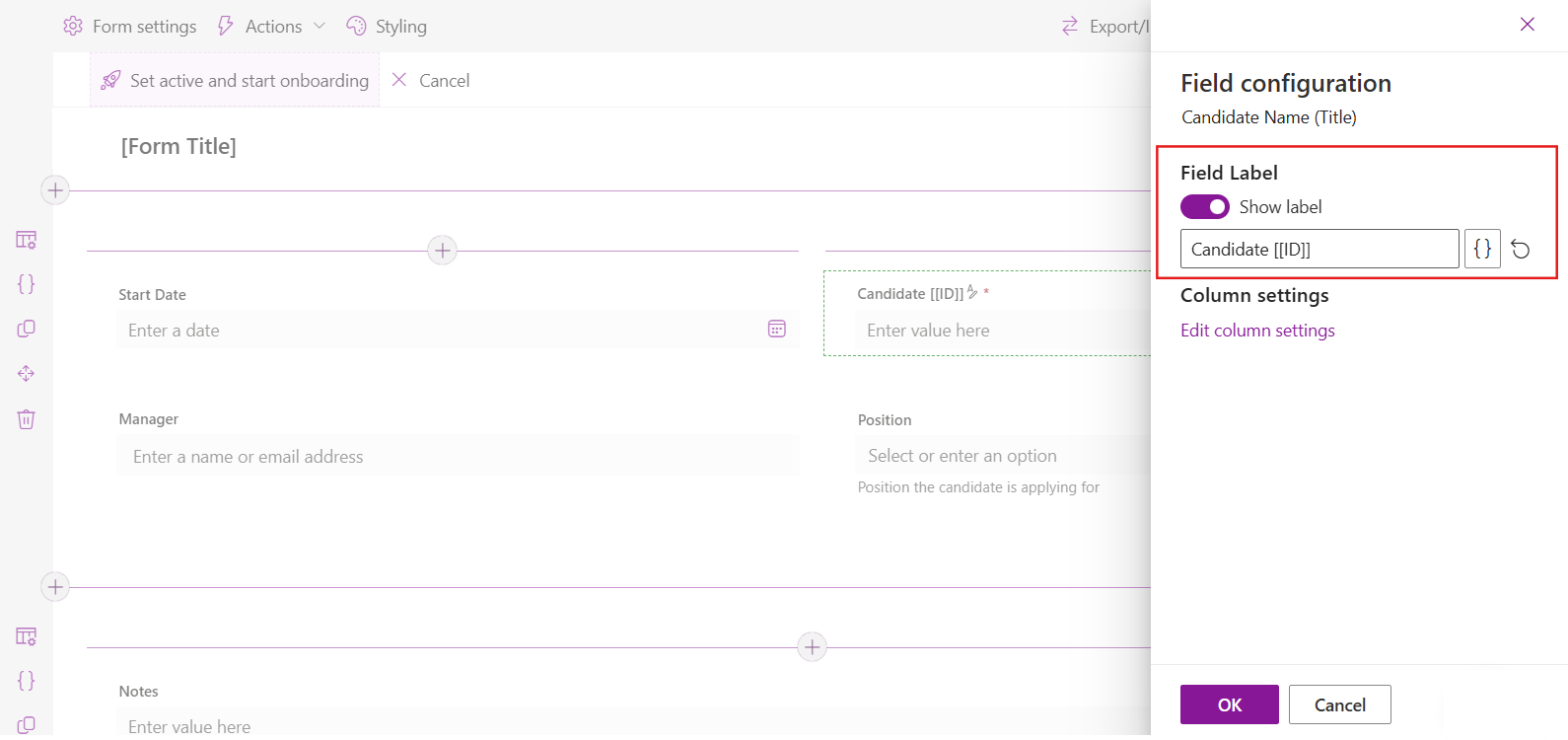Expand the Actions dropdown chevron
Viewport: 1568px width, 740px height.
click(x=320, y=27)
